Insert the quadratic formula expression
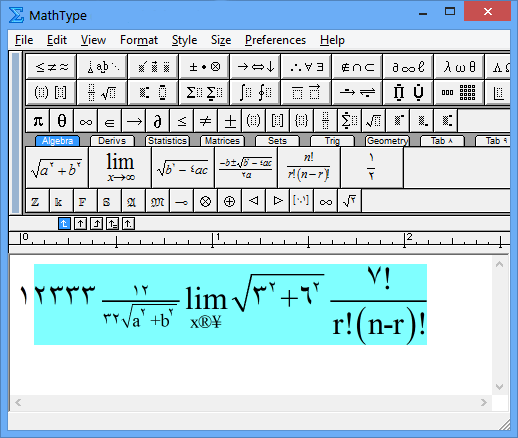This screenshot has height=438, width=518. [x=246, y=167]
